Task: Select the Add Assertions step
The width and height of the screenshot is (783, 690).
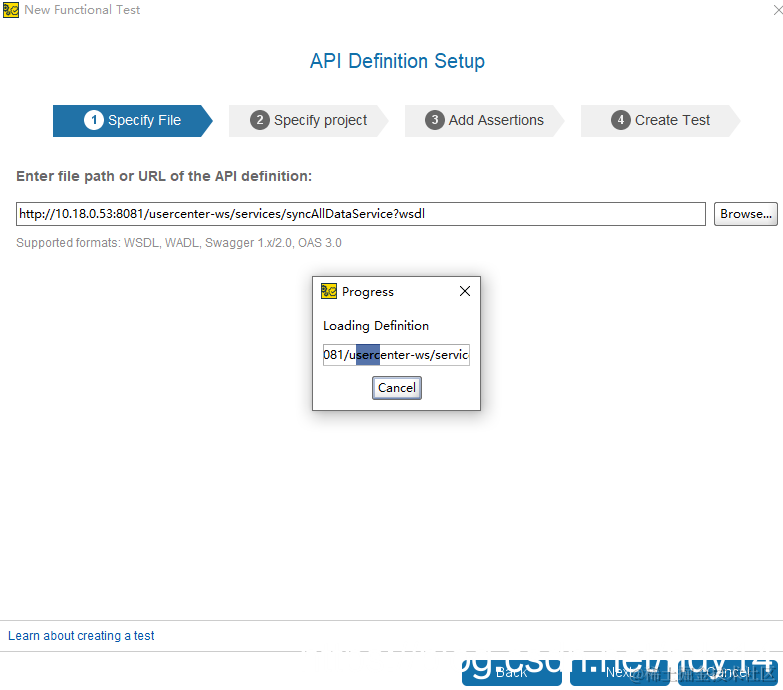Action: click(484, 121)
